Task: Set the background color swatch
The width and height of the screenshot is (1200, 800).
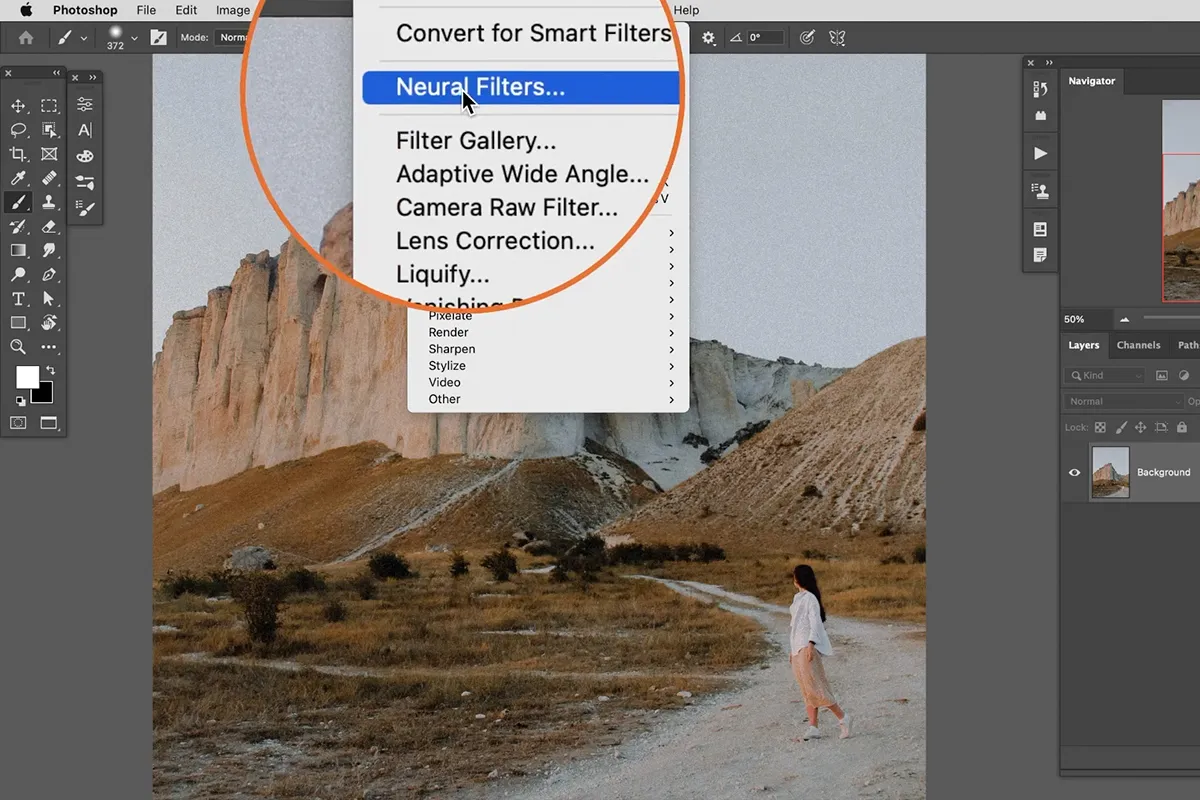Action: coord(43,393)
